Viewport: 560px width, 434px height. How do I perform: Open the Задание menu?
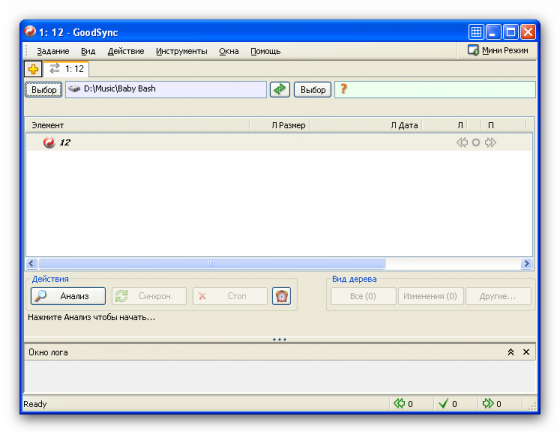tap(53, 51)
